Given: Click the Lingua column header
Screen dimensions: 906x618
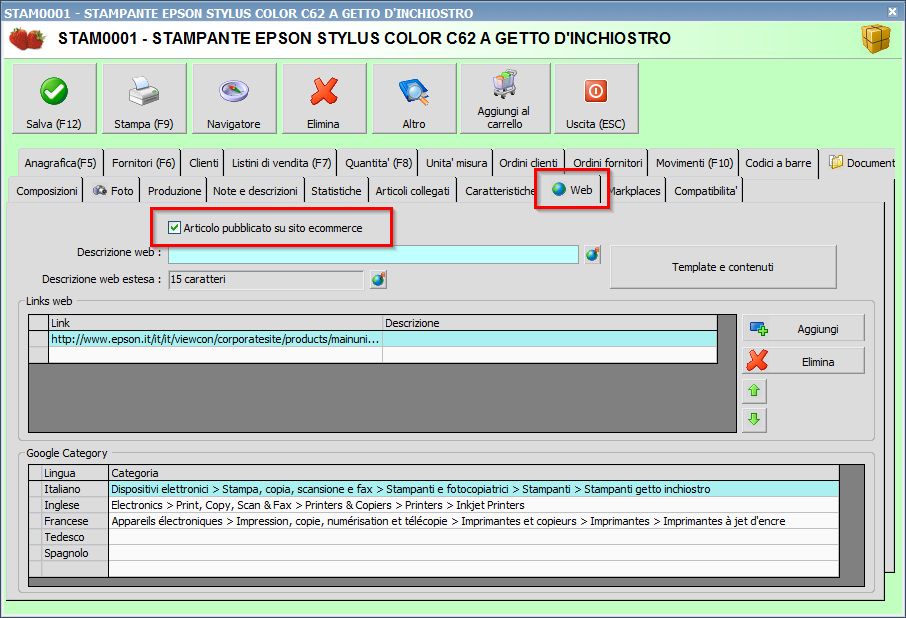Looking at the screenshot, I should (x=75, y=473).
